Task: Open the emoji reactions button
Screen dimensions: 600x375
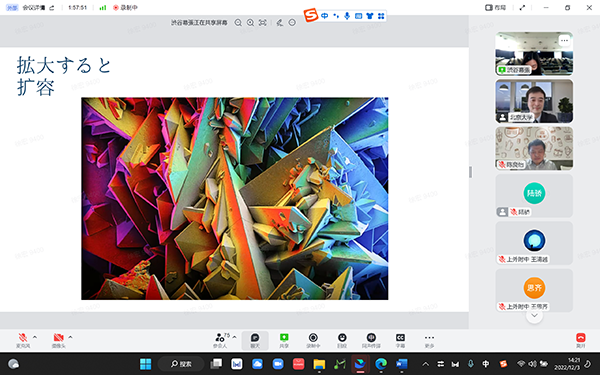Action: pos(342,339)
